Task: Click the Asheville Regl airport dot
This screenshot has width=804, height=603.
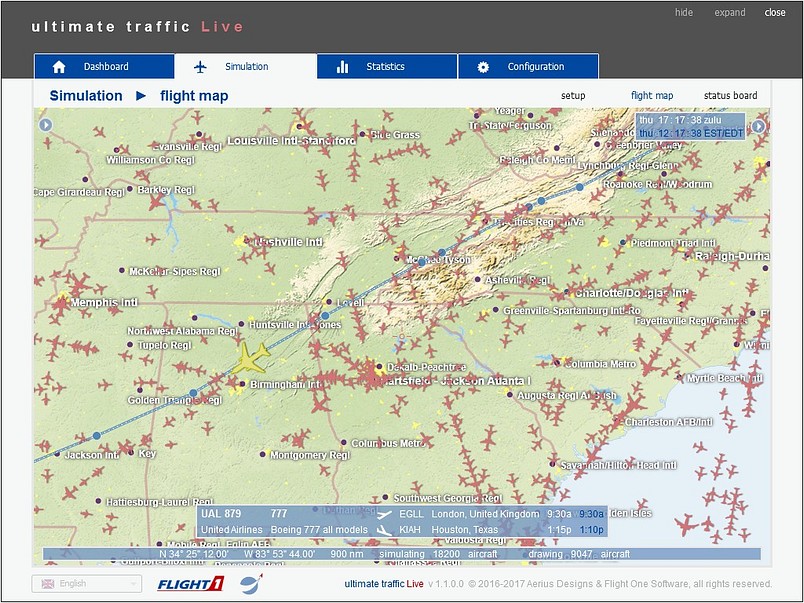Action: [477, 279]
